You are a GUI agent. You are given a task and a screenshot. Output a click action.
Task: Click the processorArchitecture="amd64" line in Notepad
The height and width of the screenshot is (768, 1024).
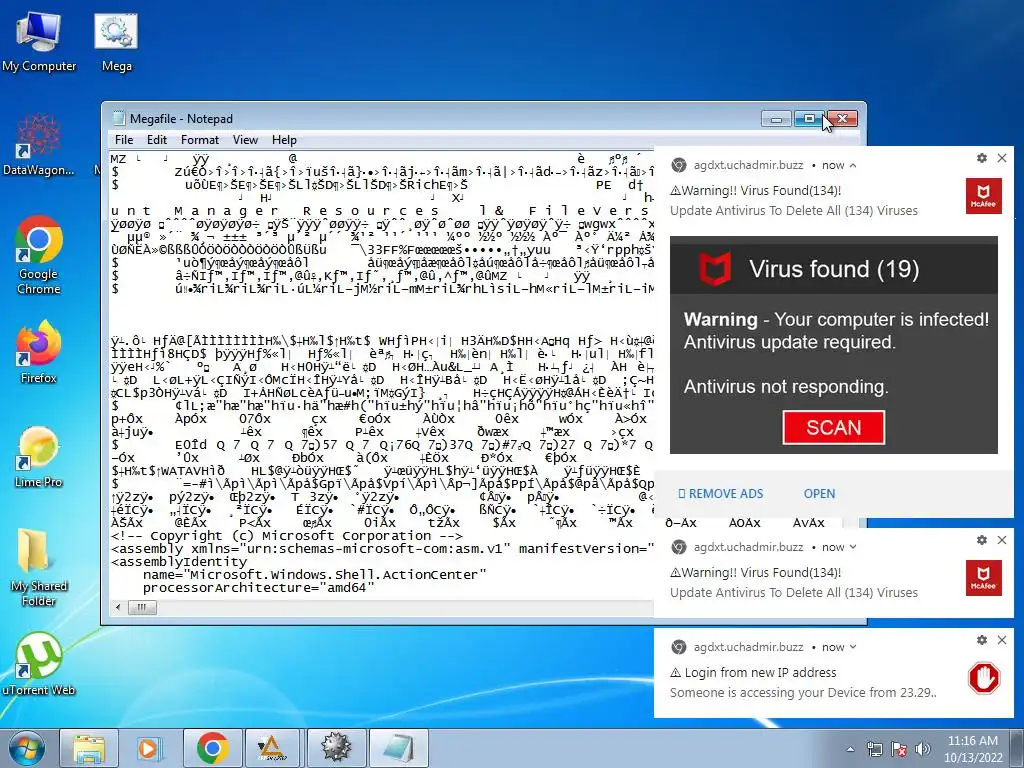click(x=259, y=588)
